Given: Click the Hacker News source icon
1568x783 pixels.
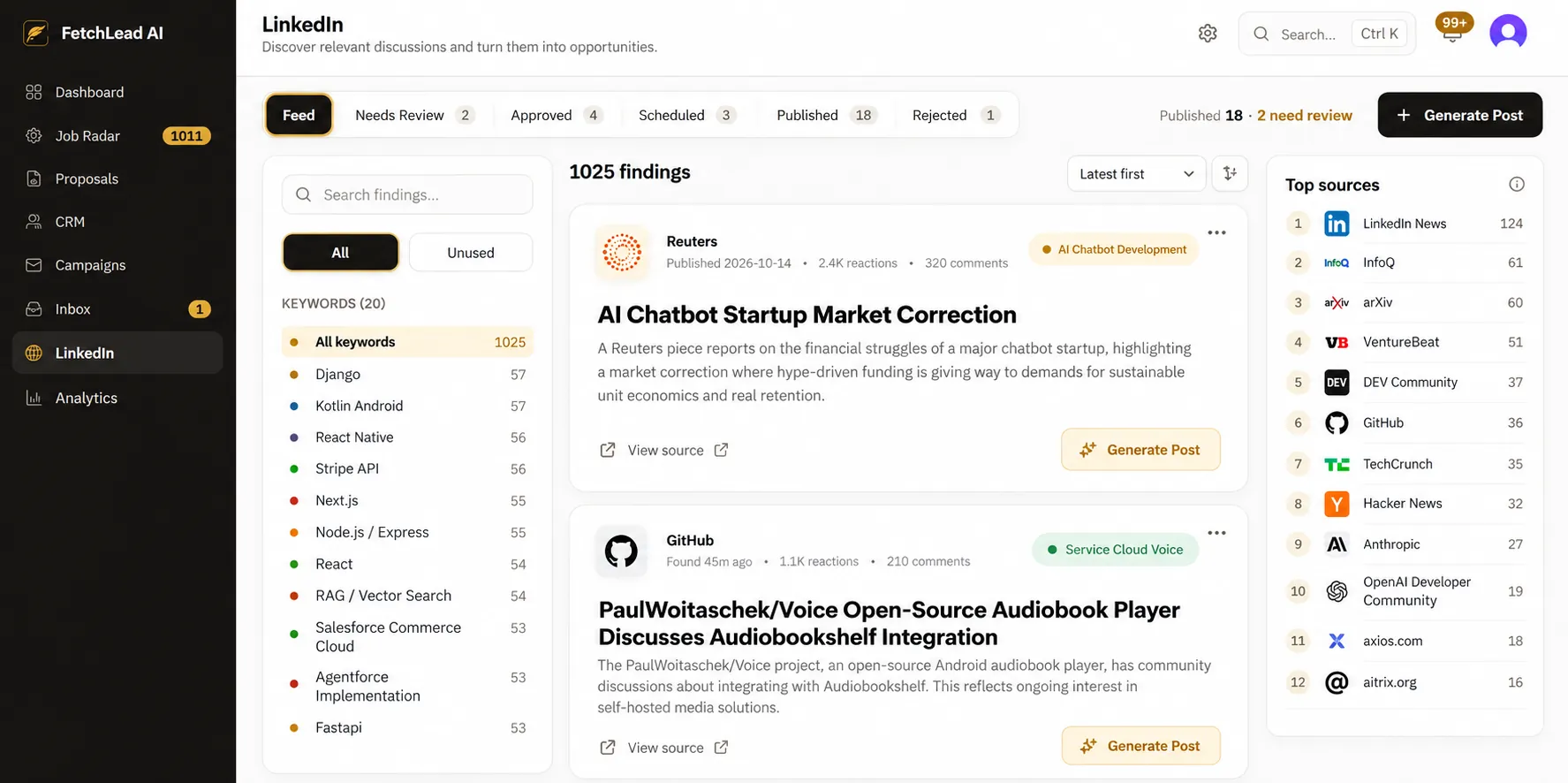Looking at the screenshot, I should [x=1337, y=504].
